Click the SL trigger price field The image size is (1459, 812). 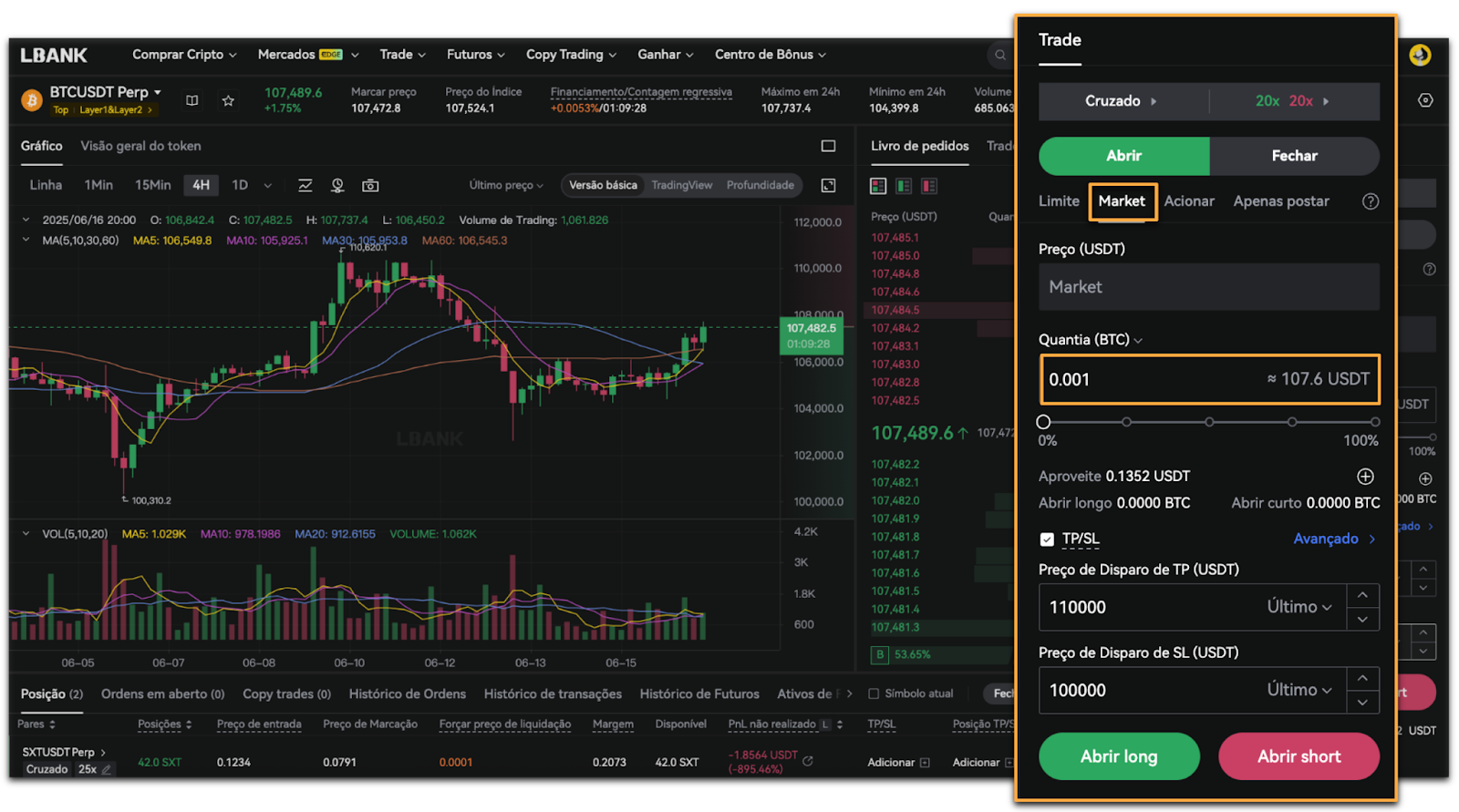[1149, 691]
